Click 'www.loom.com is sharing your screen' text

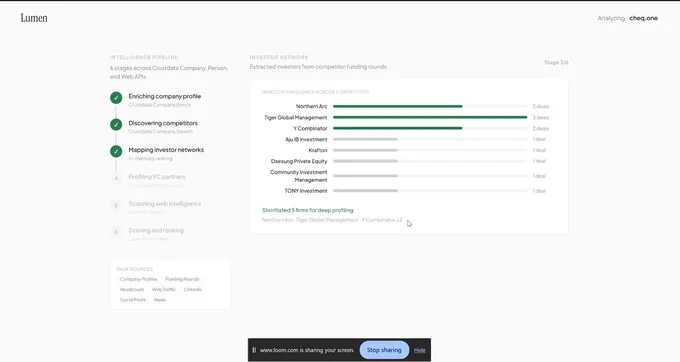[x=307, y=350]
